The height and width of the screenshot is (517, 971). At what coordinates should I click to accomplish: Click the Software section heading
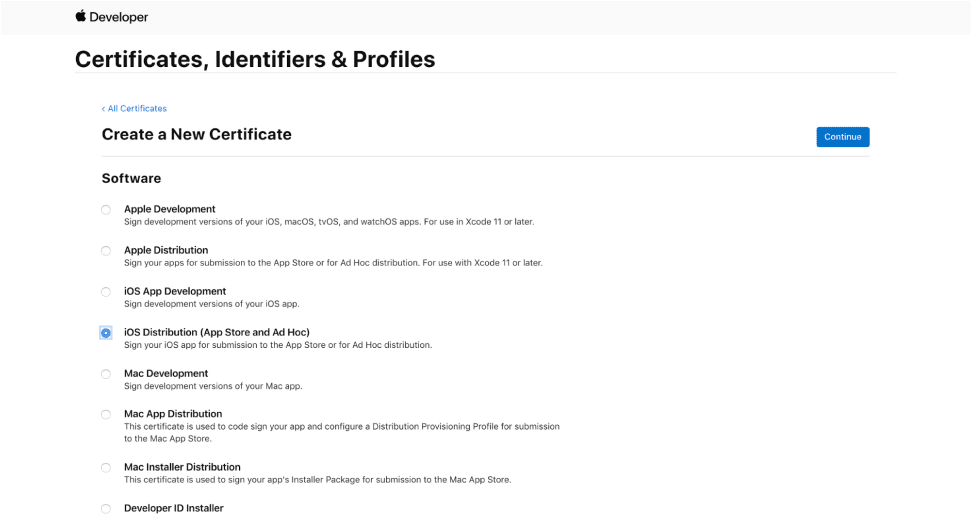(131, 178)
